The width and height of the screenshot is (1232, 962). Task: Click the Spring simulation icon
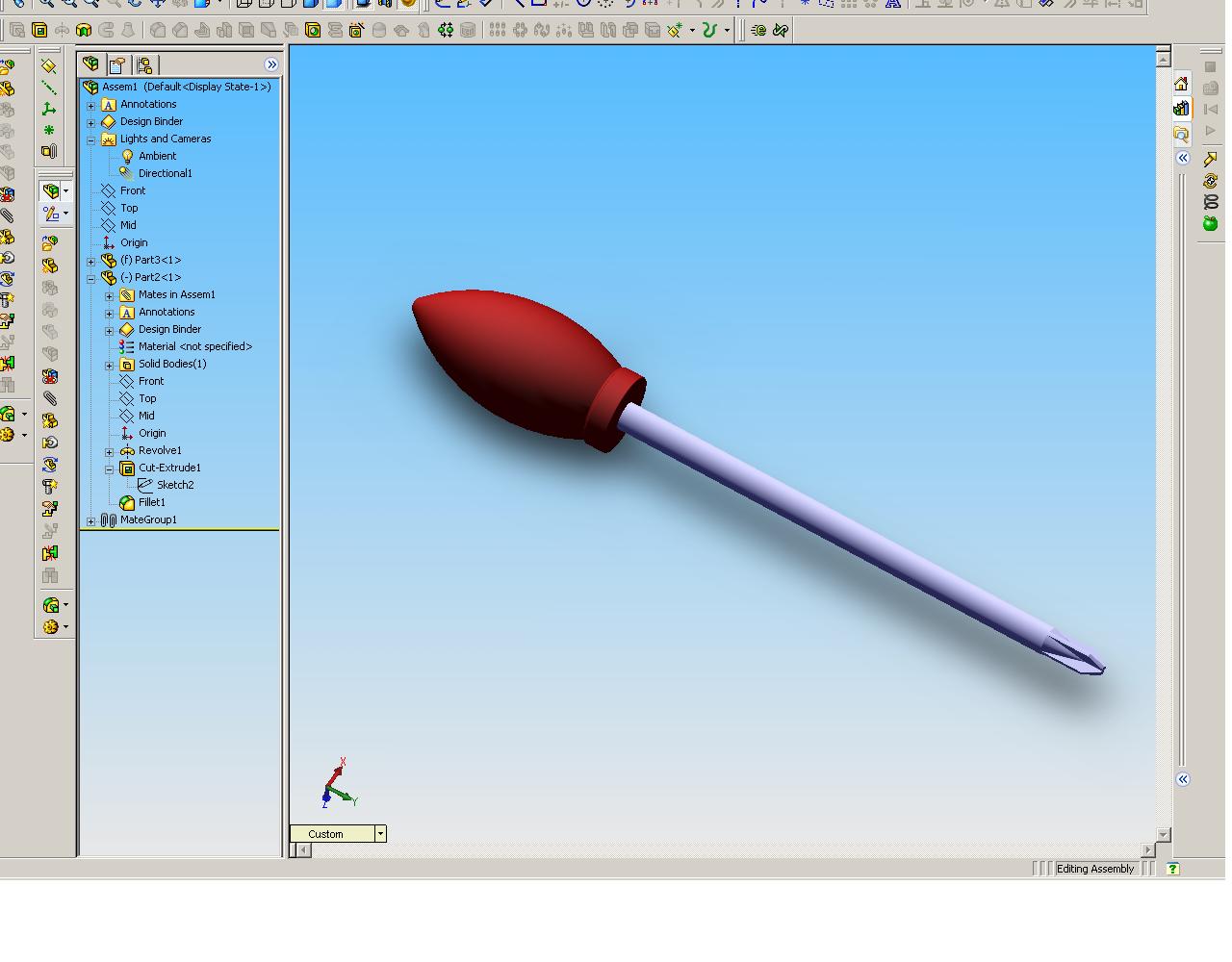(x=1210, y=202)
